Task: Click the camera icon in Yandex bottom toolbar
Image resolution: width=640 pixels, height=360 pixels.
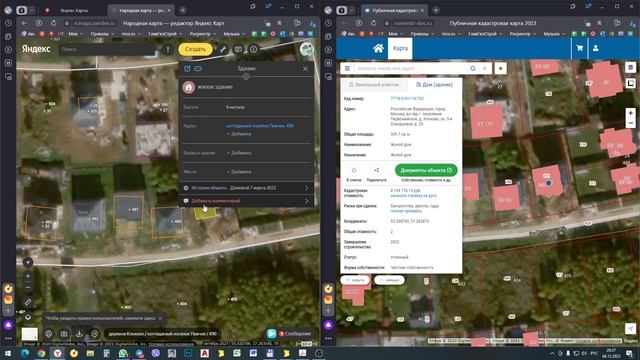Action: 64,334
